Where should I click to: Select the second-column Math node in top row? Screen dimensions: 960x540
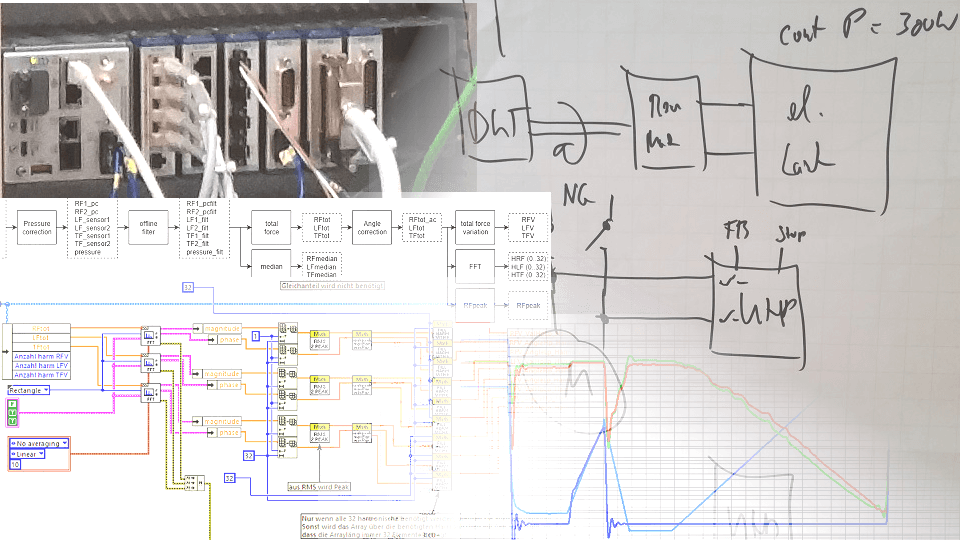click(362, 340)
